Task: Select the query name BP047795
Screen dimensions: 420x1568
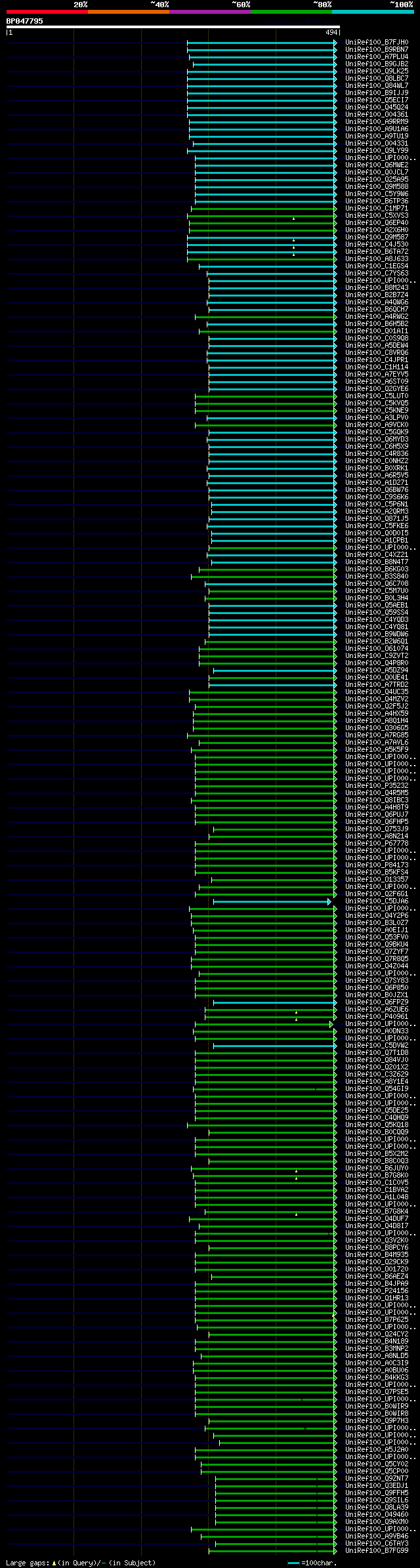Action: point(25,21)
